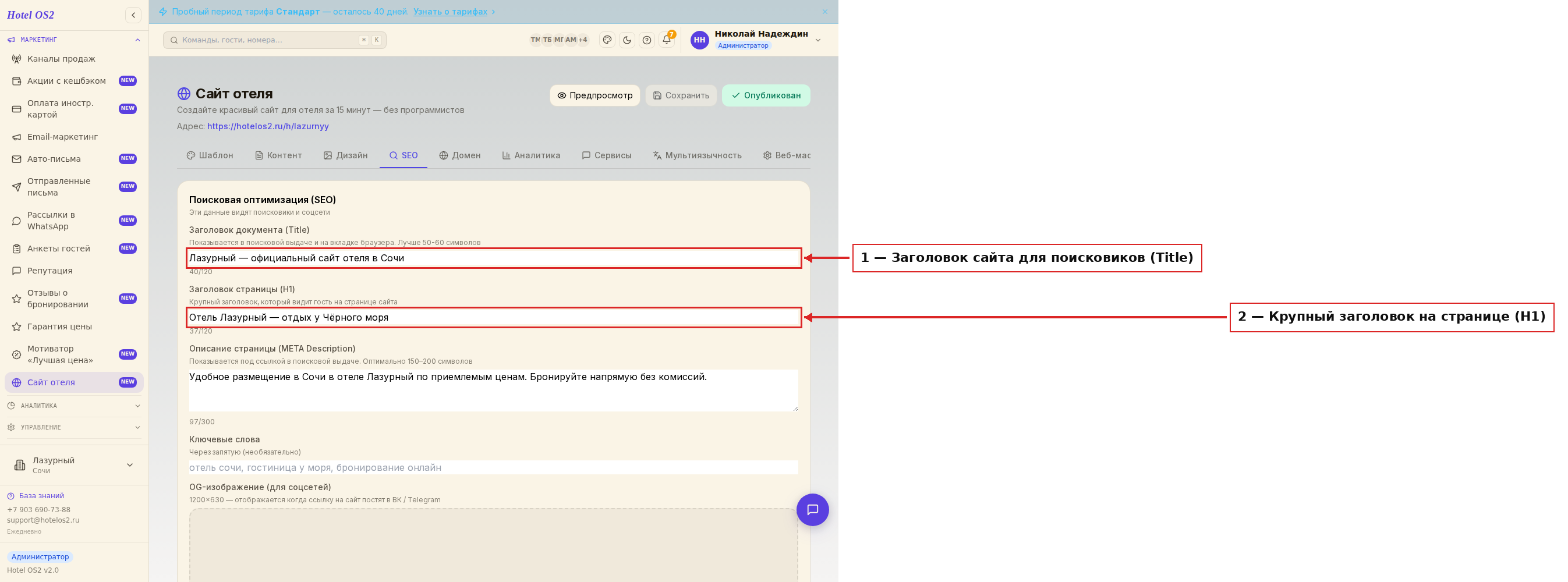This screenshot has height=582, width=1568.
Task: Open Отзывы о бронировании
Action: tap(75, 299)
